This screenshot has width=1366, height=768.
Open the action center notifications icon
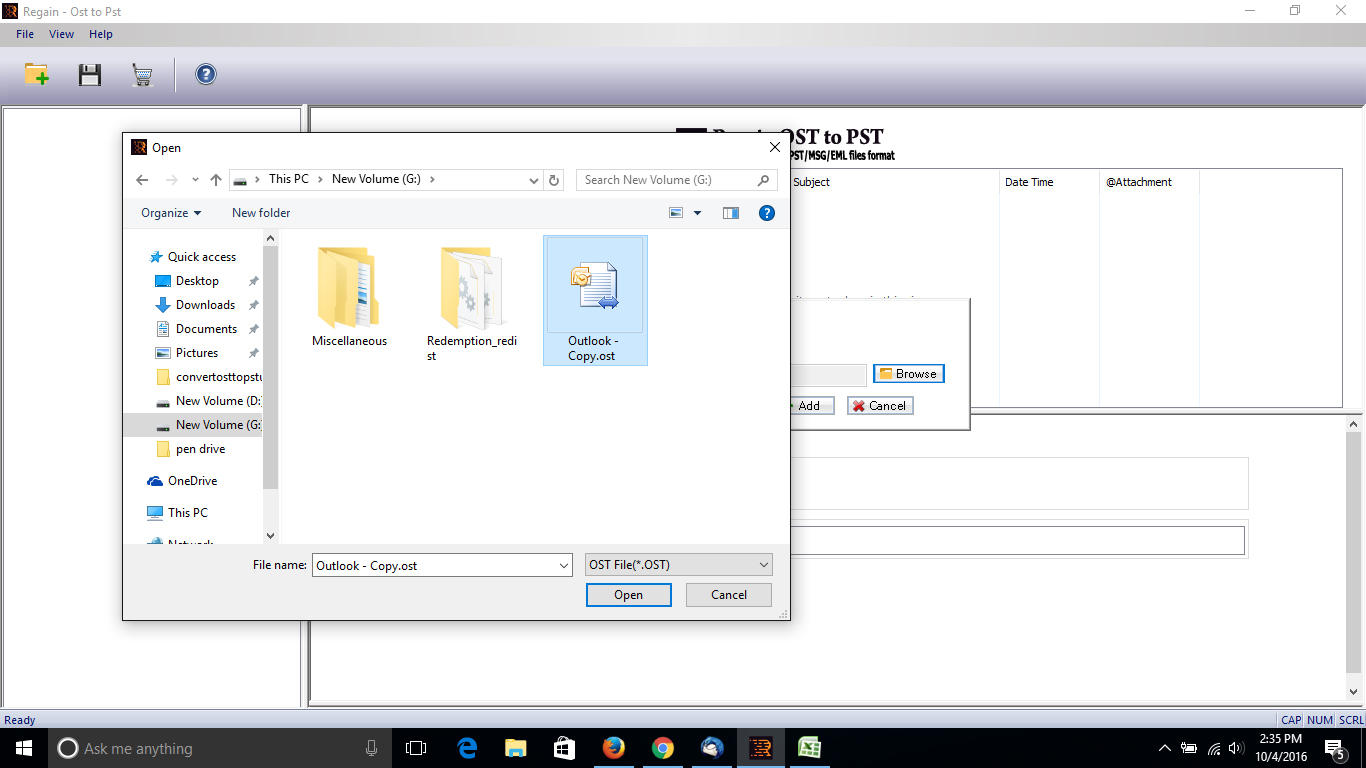[x=1334, y=748]
